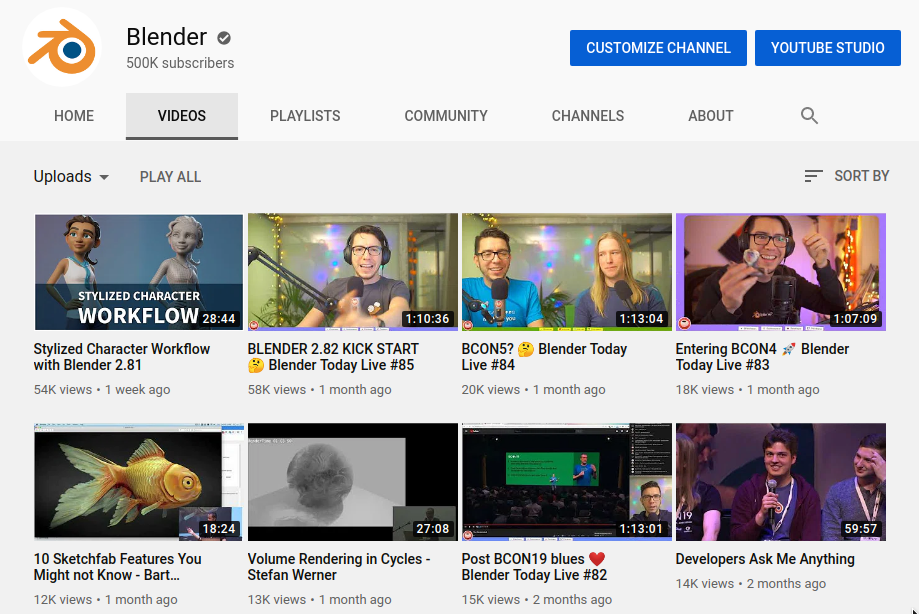Click the BCON5 Blender Today Live #84 title
919x614 pixels.
pos(544,357)
